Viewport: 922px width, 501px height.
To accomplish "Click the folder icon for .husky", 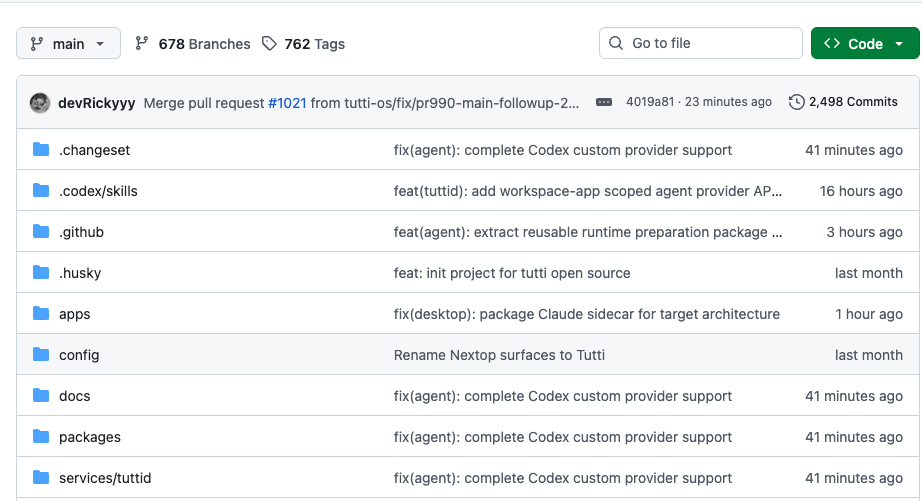I will tap(41, 272).
